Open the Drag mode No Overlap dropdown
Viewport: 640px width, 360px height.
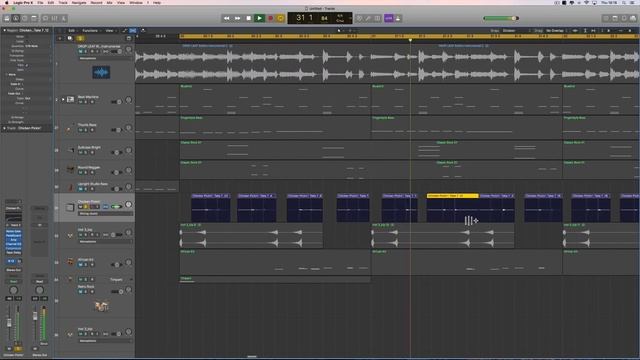point(556,31)
